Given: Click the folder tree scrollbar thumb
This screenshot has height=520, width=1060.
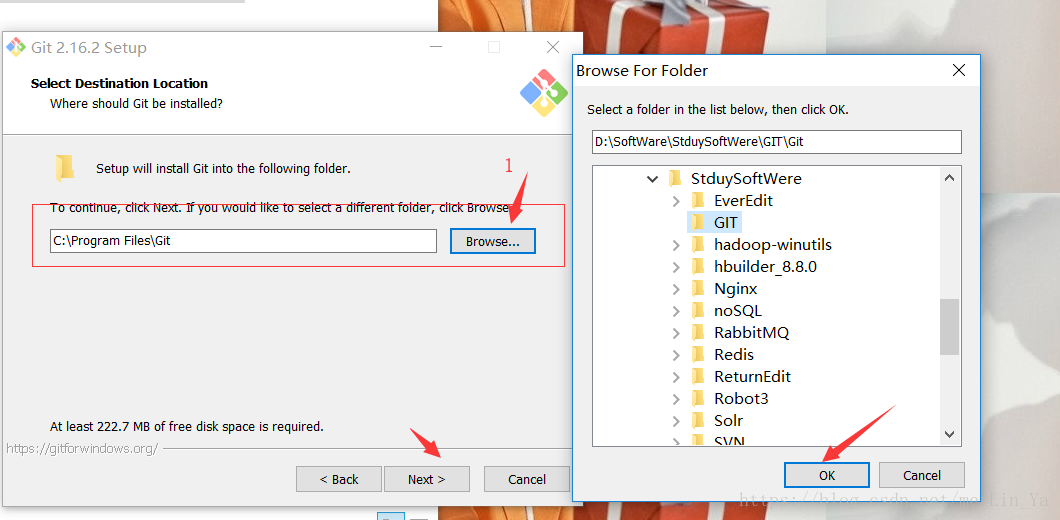Looking at the screenshot, I should click(949, 327).
